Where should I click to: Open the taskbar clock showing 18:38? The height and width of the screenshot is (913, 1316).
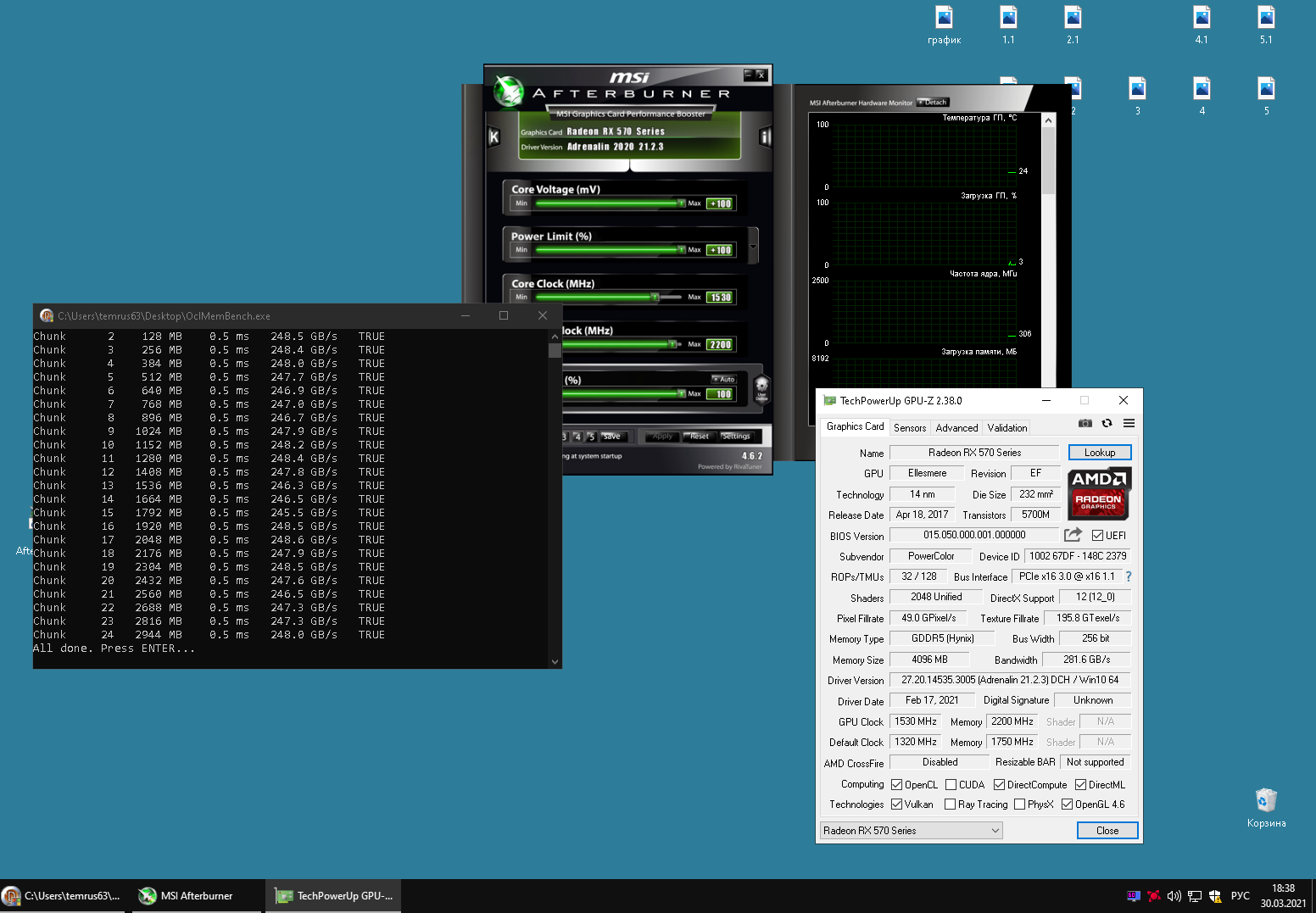[1283, 896]
